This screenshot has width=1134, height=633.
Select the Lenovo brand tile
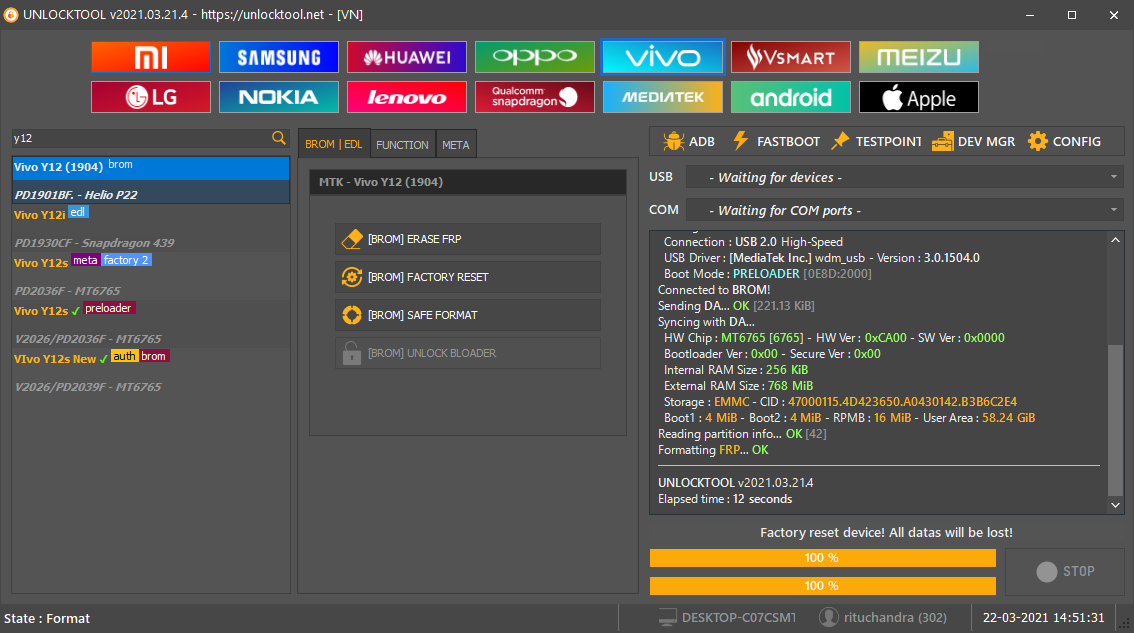point(406,97)
